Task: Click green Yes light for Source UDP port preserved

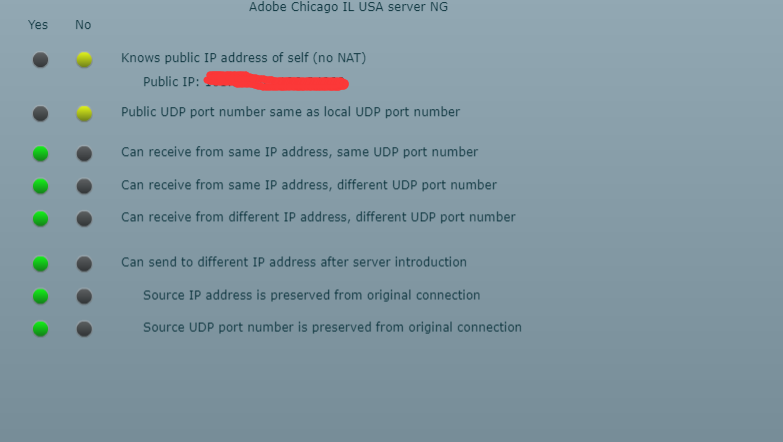Action: click(x=40, y=329)
